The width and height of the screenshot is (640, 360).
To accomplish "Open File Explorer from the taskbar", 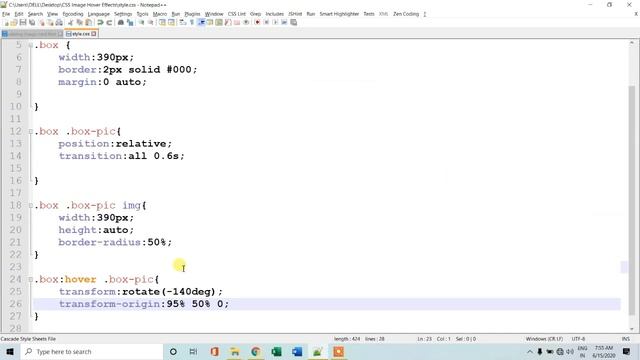I will (x=235, y=352).
